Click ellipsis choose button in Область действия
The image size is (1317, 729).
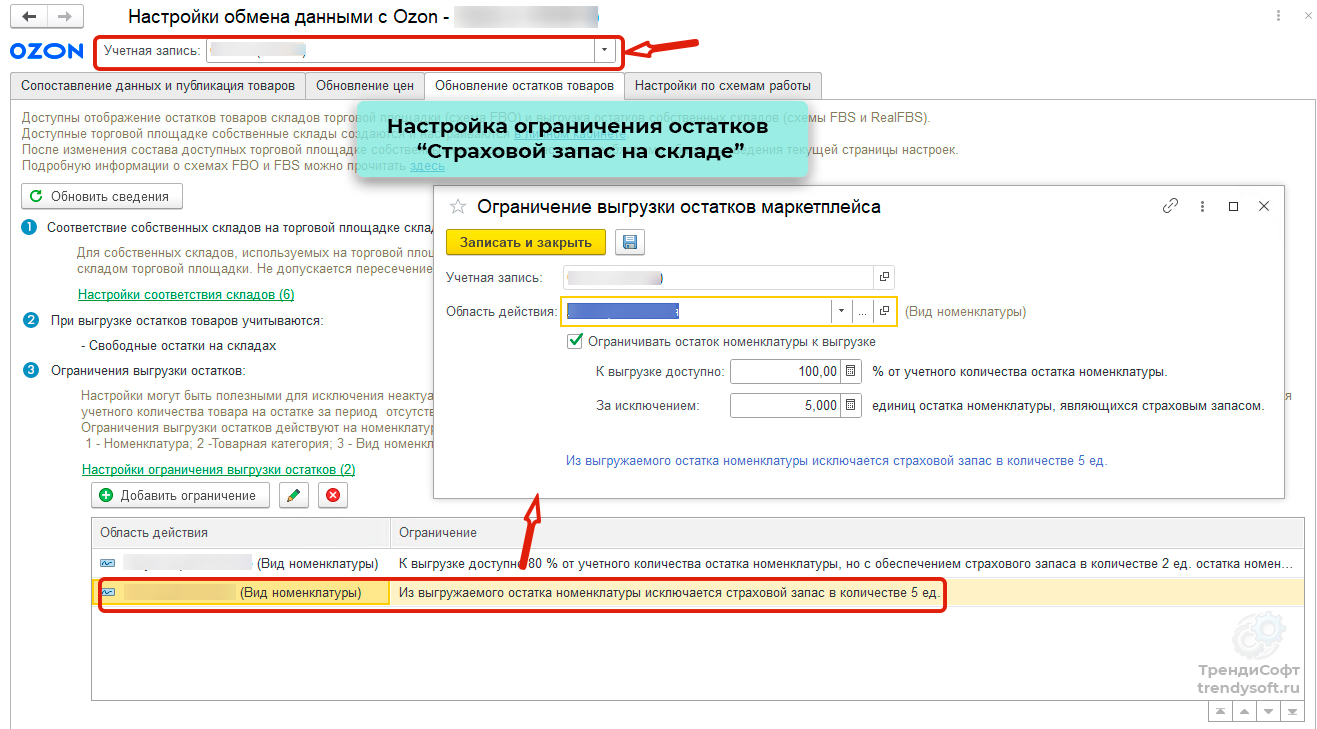click(862, 311)
